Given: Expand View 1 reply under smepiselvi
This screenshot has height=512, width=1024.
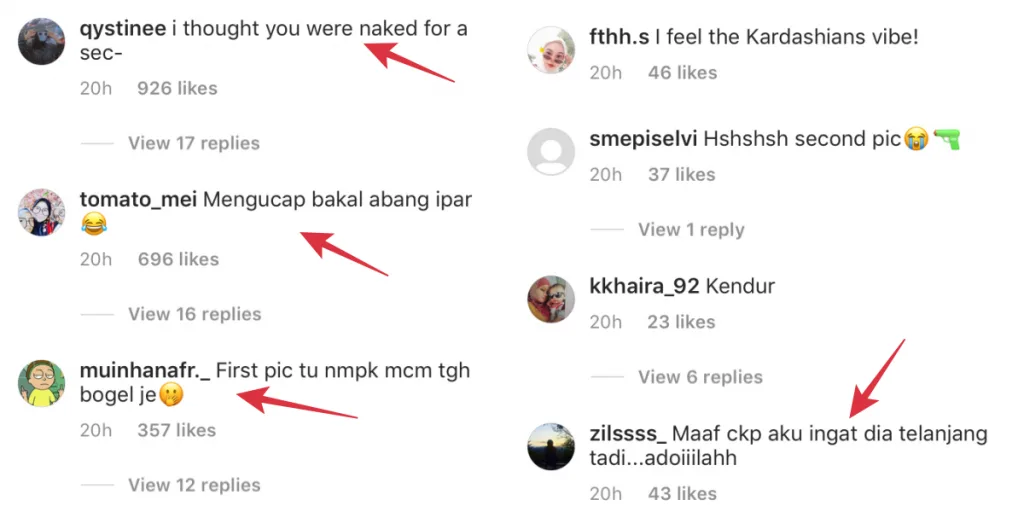Looking at the screenshot, I should coord(691,229).
